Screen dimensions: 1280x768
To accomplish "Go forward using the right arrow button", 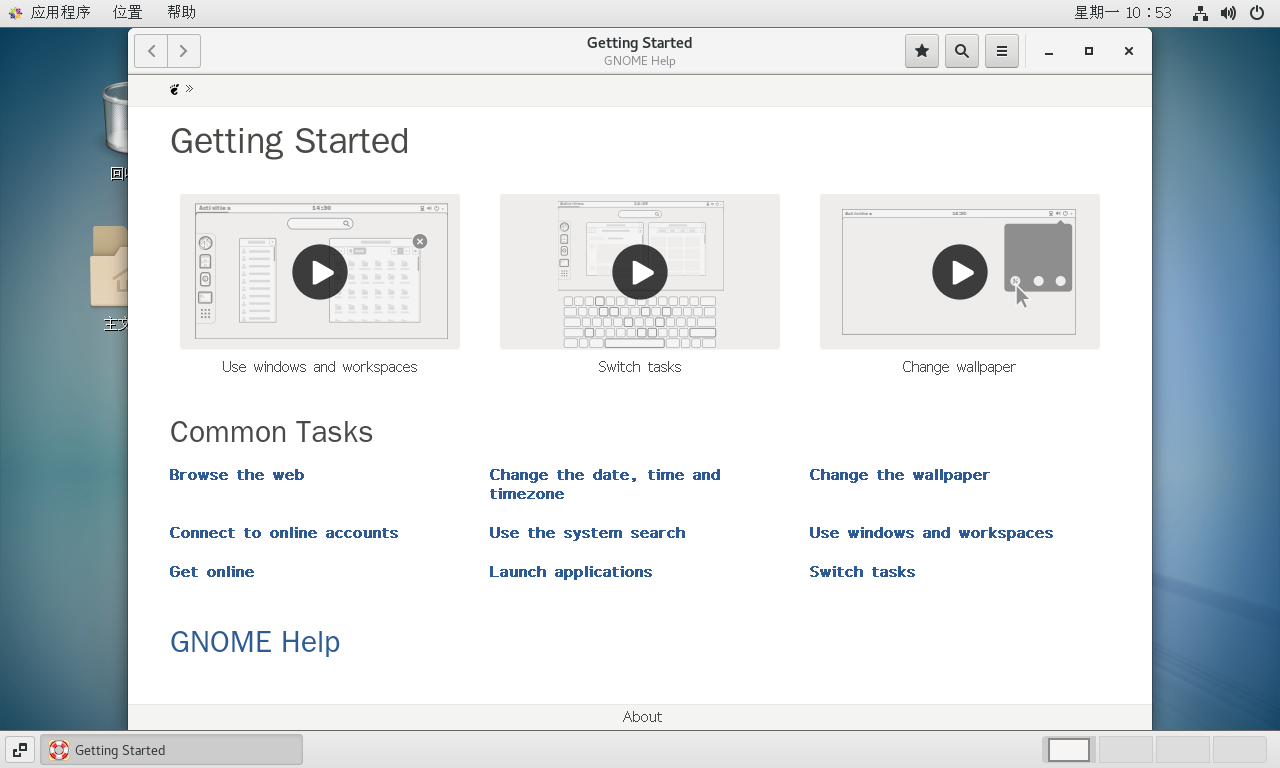I will [x=184, y=51].
